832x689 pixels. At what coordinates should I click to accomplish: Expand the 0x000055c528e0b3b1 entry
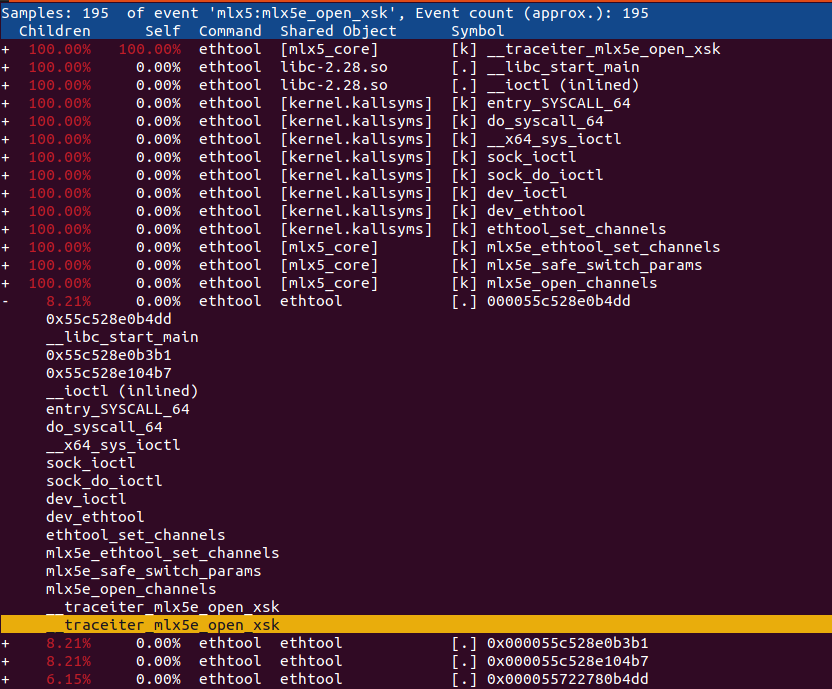[5, 643]
